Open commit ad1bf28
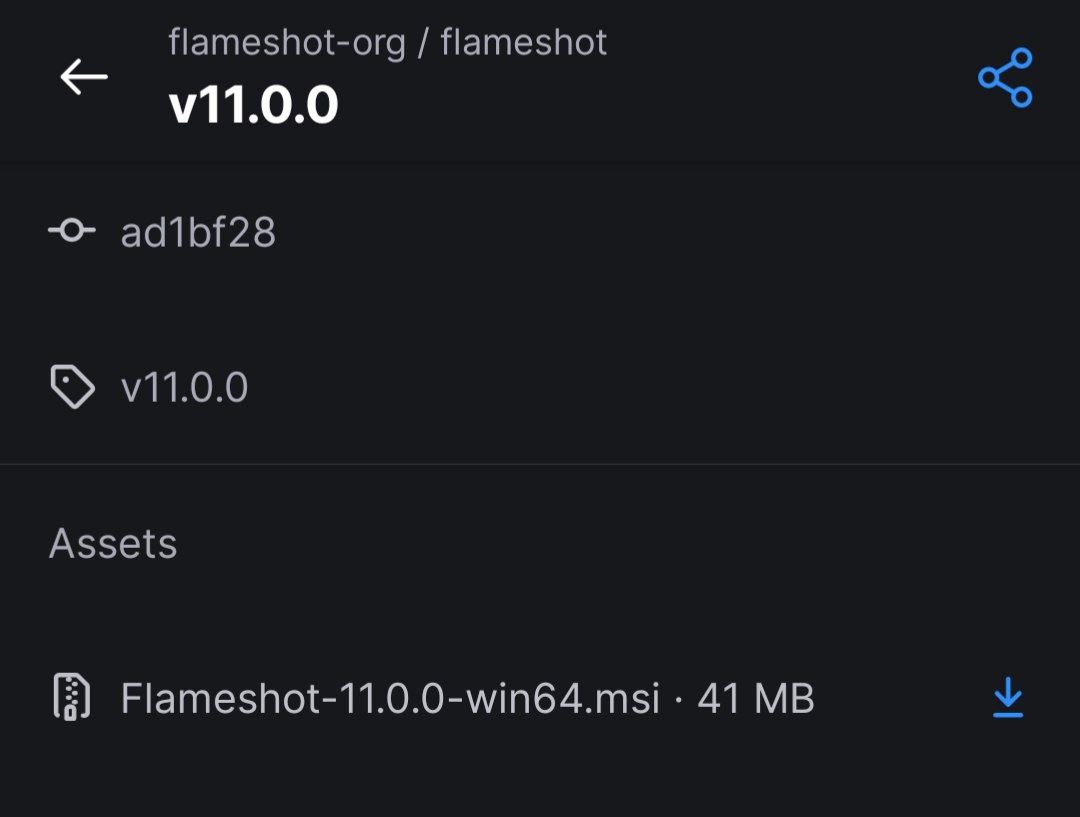This screenshot has height=817, width=1080. (x=198, y=233)
